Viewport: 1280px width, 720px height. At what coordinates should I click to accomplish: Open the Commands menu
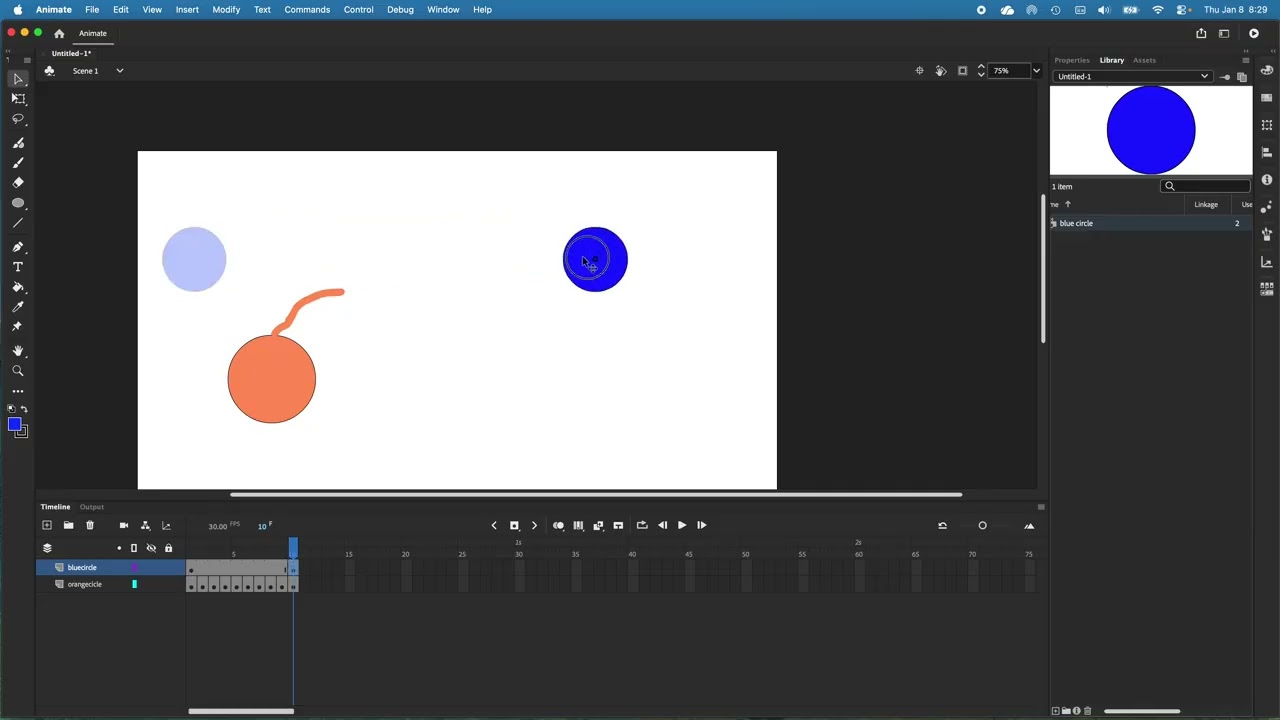[307, 9]
